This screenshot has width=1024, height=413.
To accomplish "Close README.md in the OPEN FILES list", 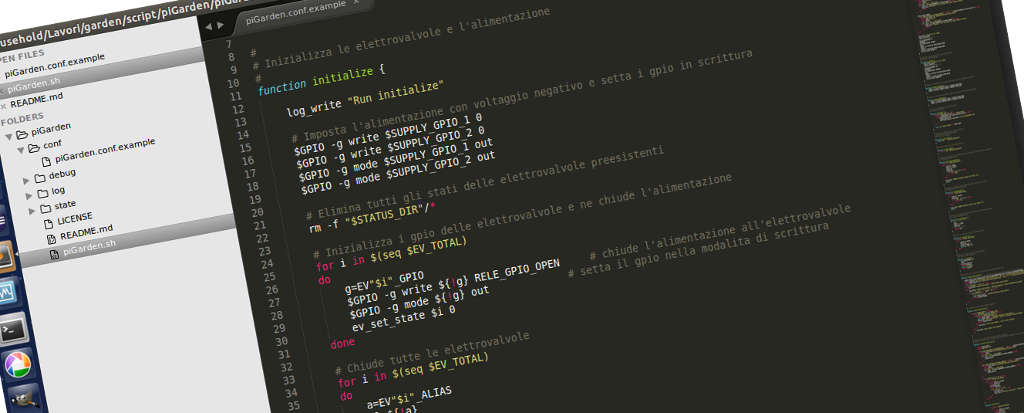I will point(3,105).
